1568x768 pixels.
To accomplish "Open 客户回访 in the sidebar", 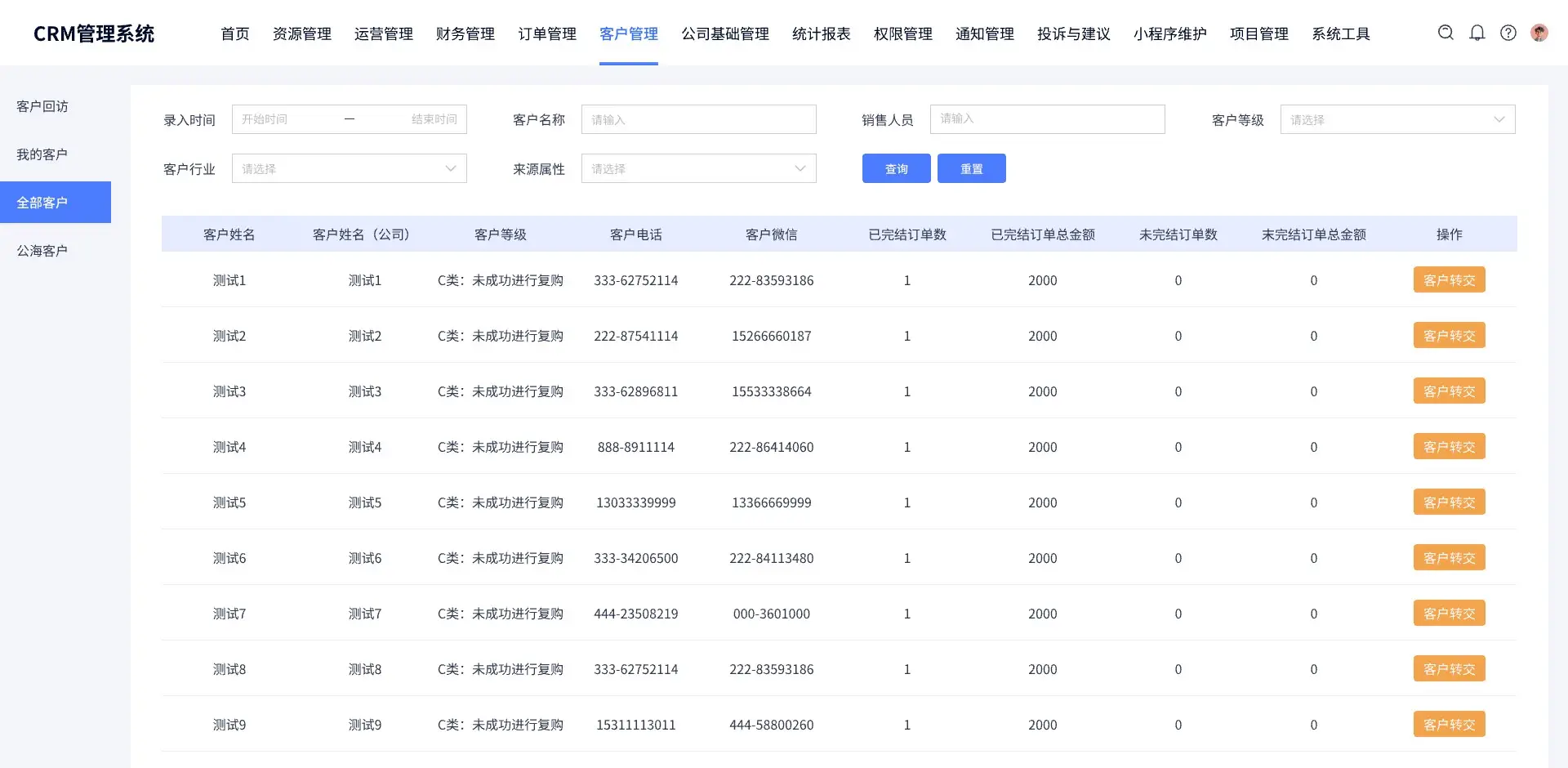I will pos(42,106).
